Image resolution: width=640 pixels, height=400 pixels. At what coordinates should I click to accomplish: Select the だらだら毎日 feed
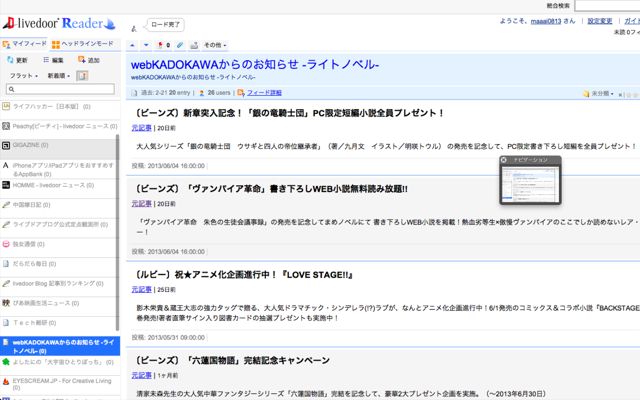(58, 267)
